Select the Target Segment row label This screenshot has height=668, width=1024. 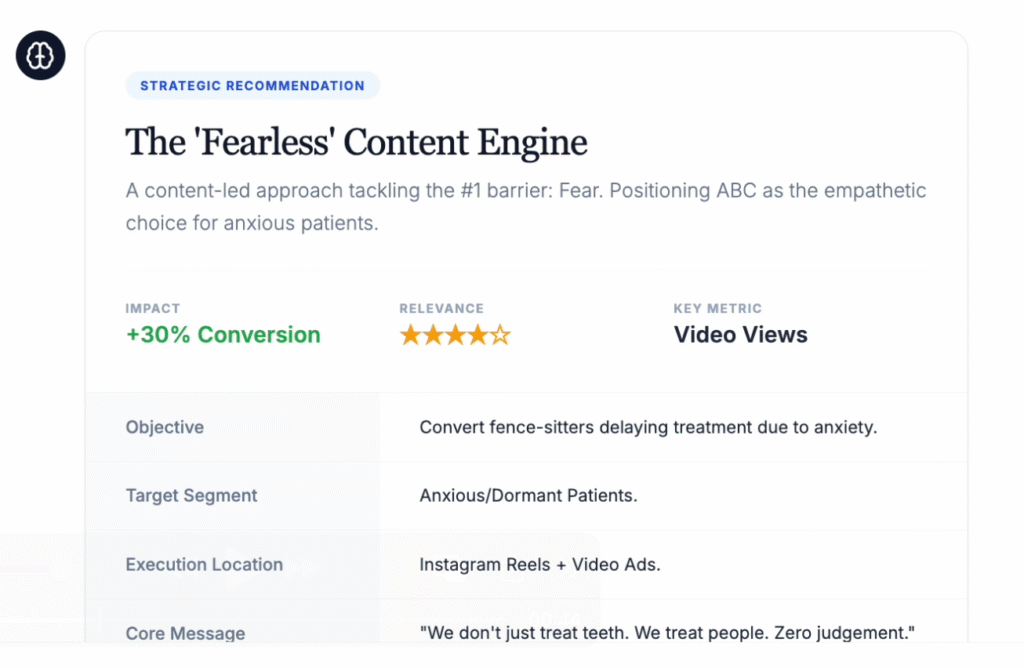coord(191,495)
